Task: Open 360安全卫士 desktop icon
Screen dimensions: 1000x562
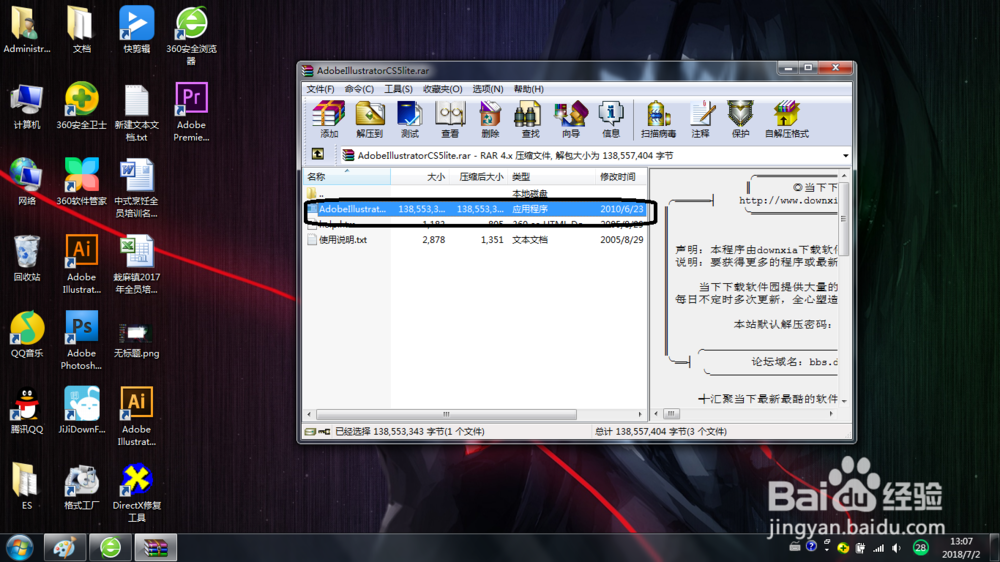Action: (x=81, y=106)
